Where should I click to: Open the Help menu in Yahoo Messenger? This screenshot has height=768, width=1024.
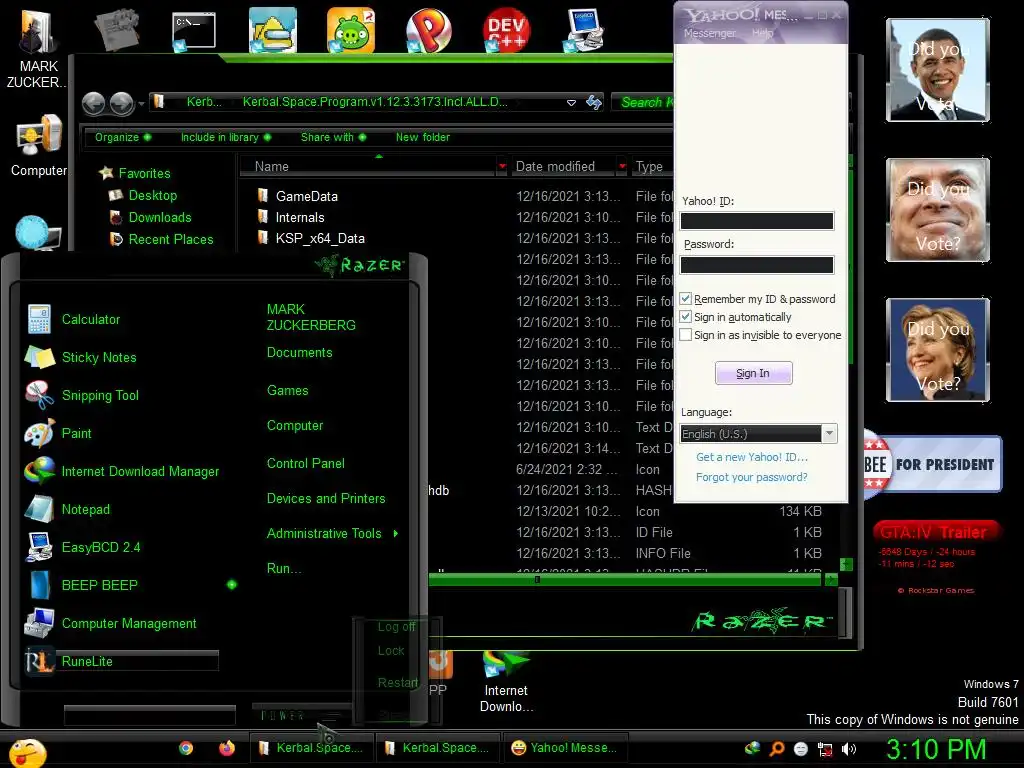763,33
